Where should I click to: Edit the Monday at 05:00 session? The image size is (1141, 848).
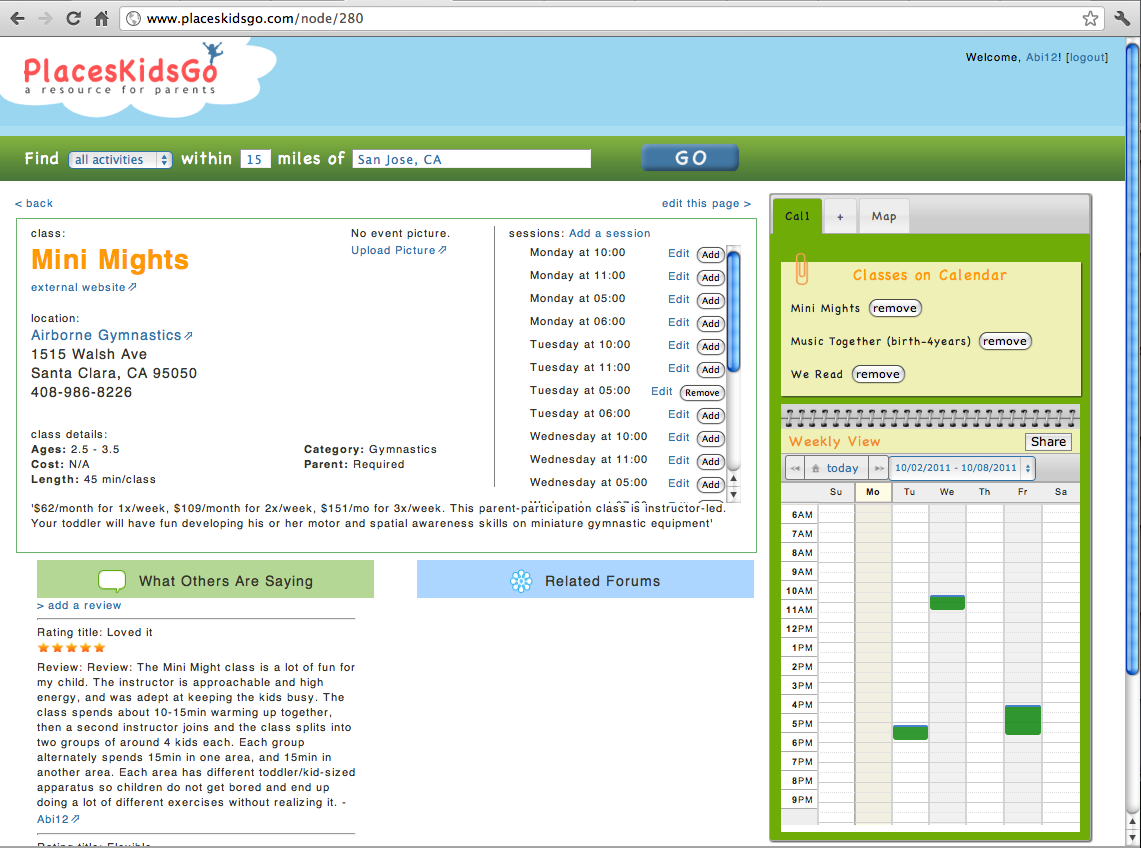[678, 299]
